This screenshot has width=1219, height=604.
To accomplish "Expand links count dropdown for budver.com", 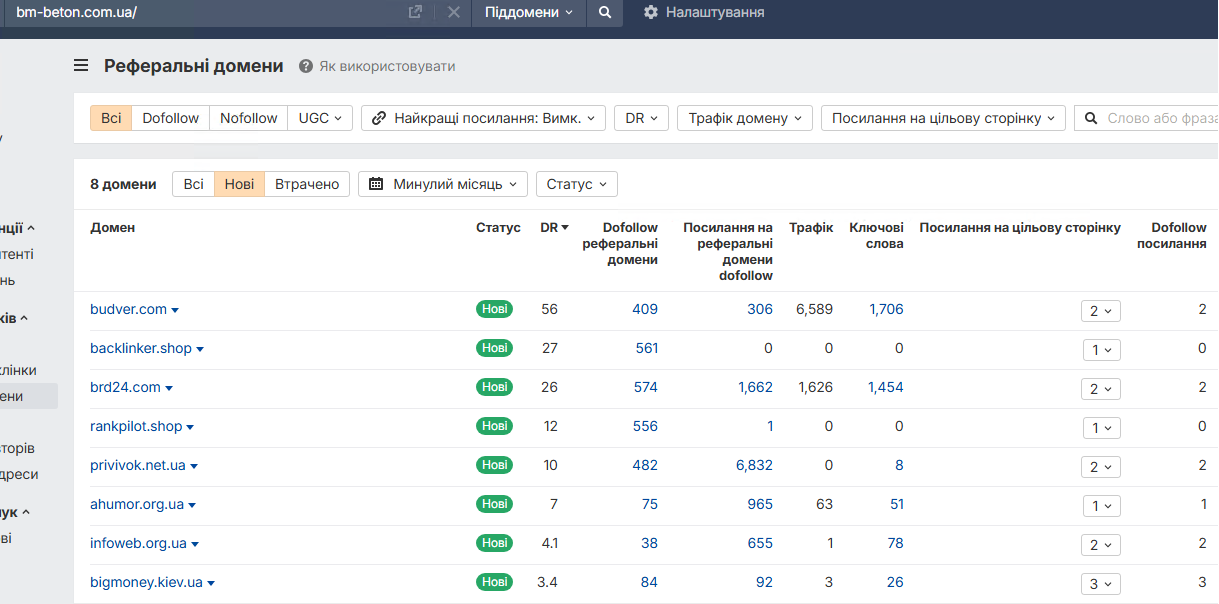I will click(1101, 311).
